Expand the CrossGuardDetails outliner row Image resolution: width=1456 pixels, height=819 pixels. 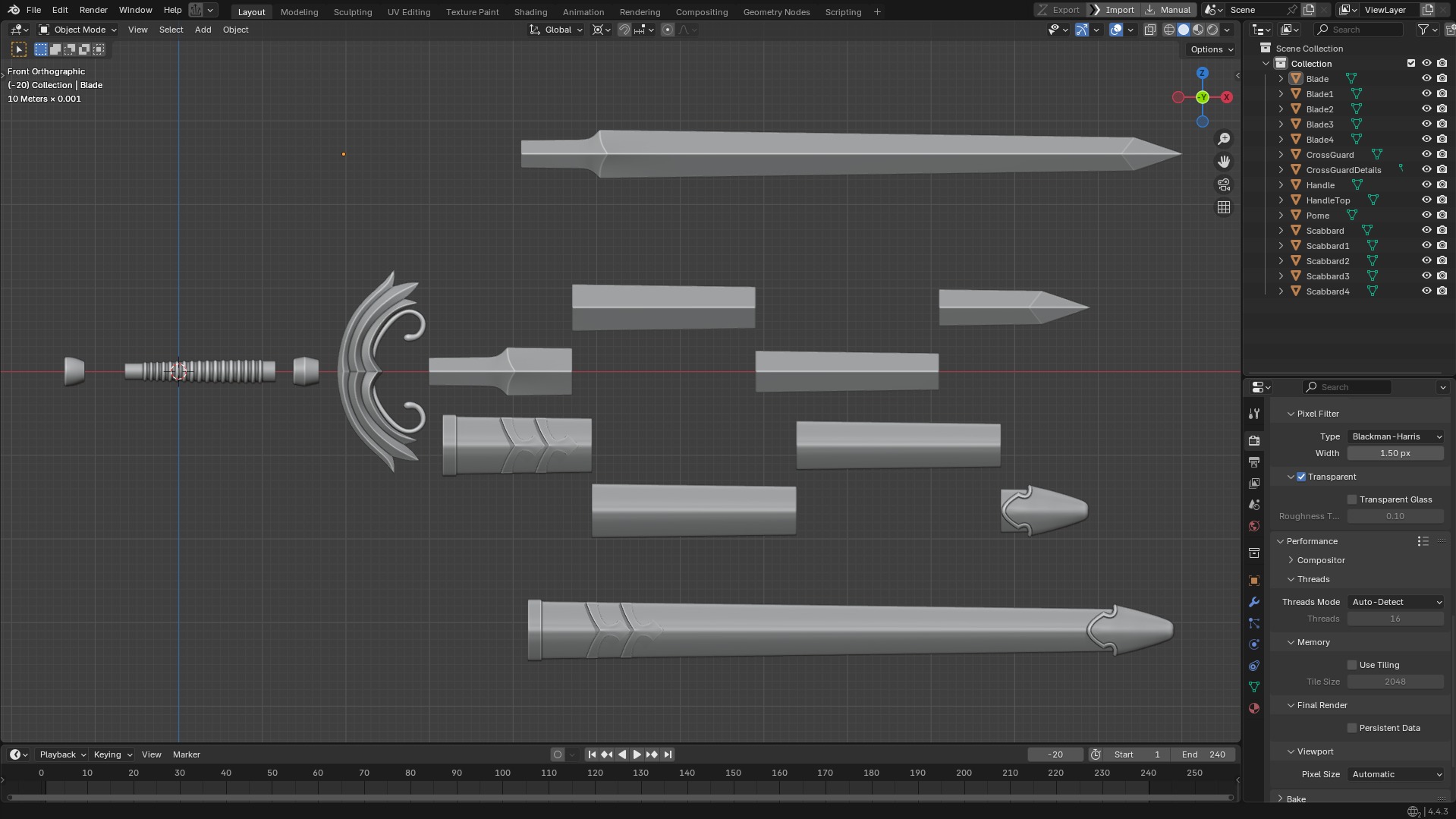[1281, 170]
